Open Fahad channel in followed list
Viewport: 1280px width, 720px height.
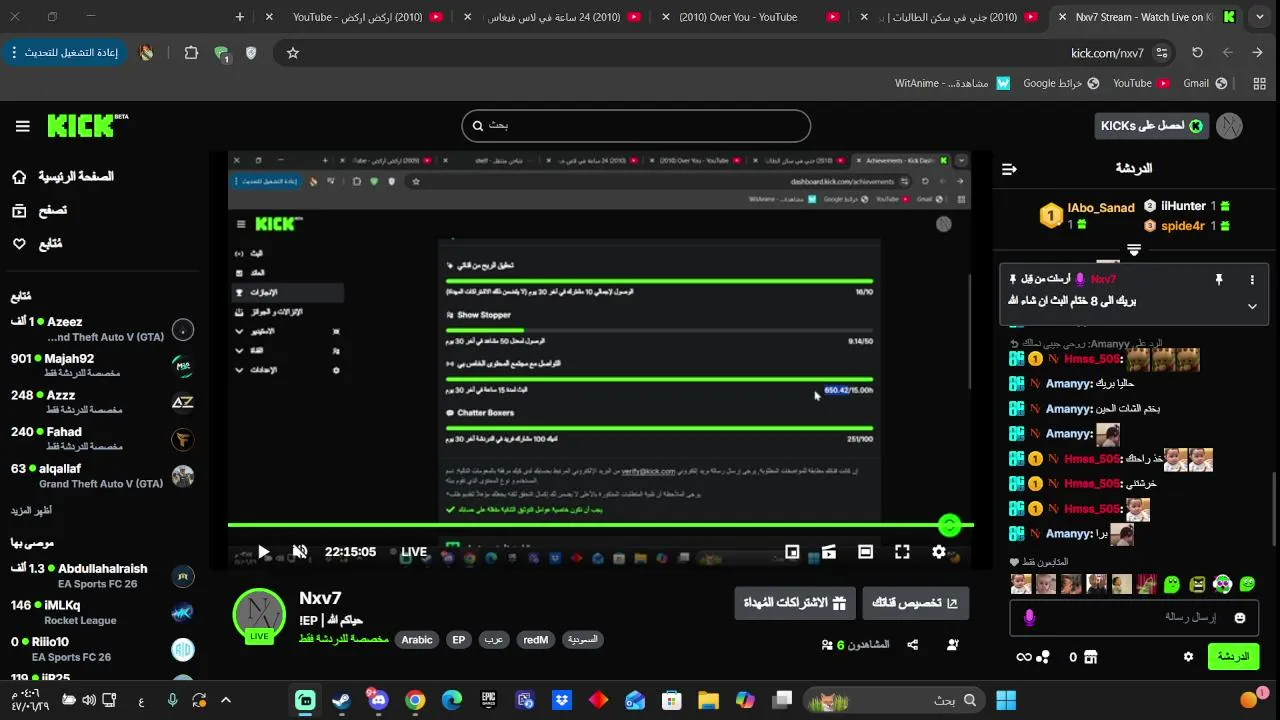pos(100,438)
